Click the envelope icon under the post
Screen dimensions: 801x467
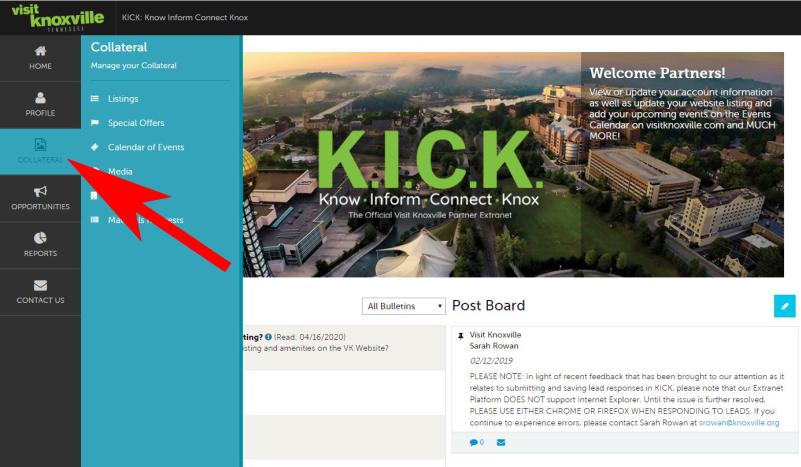501,442
